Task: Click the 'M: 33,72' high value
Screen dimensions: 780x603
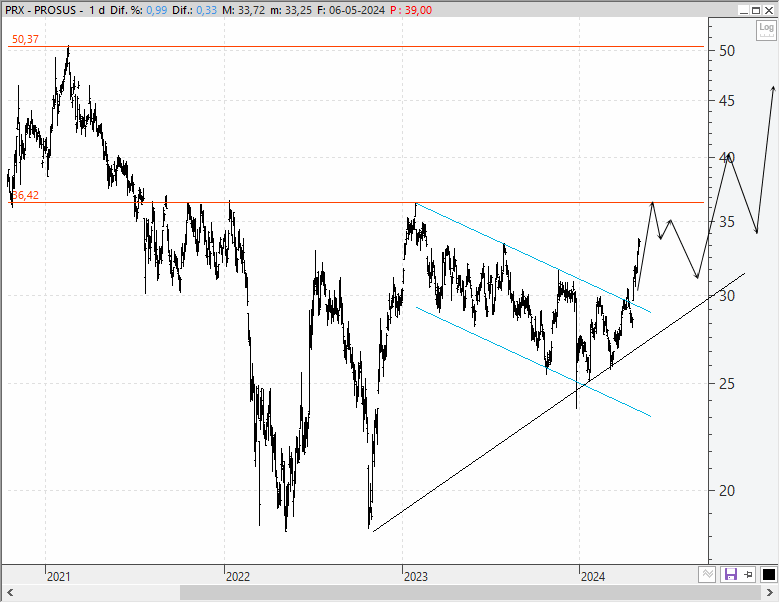Action: coord(244,10)
